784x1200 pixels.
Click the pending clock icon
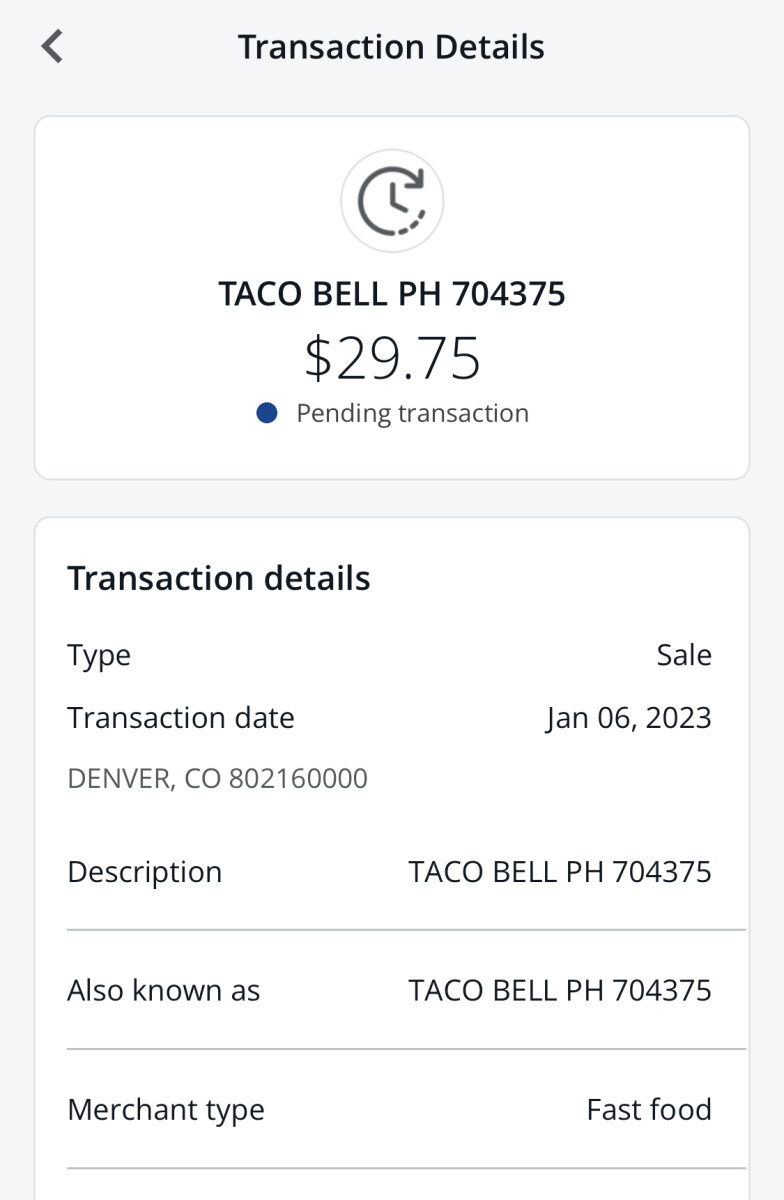(x=392, y=201)
